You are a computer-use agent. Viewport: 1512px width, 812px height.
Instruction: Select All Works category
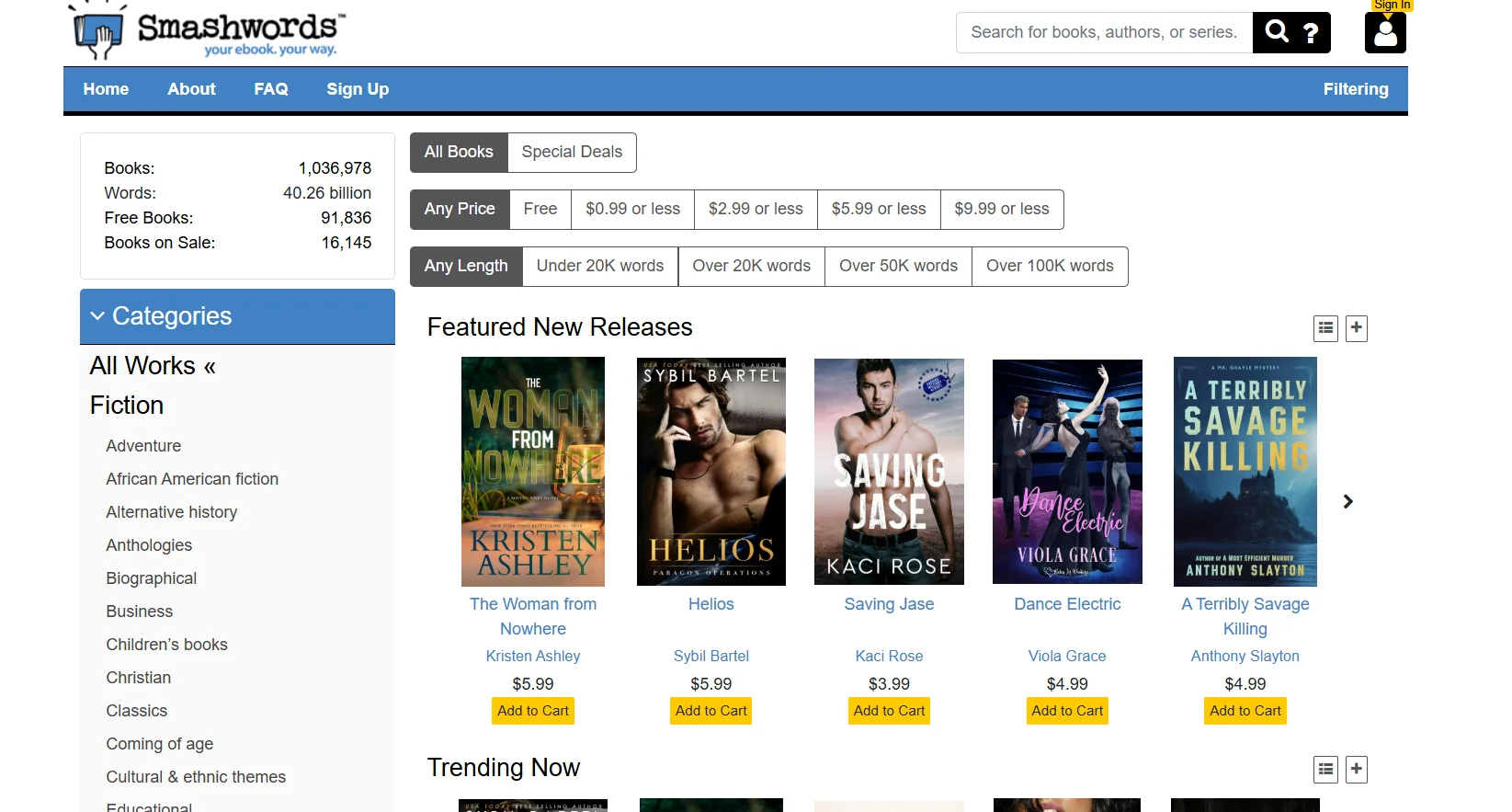[x=153, y=366]
